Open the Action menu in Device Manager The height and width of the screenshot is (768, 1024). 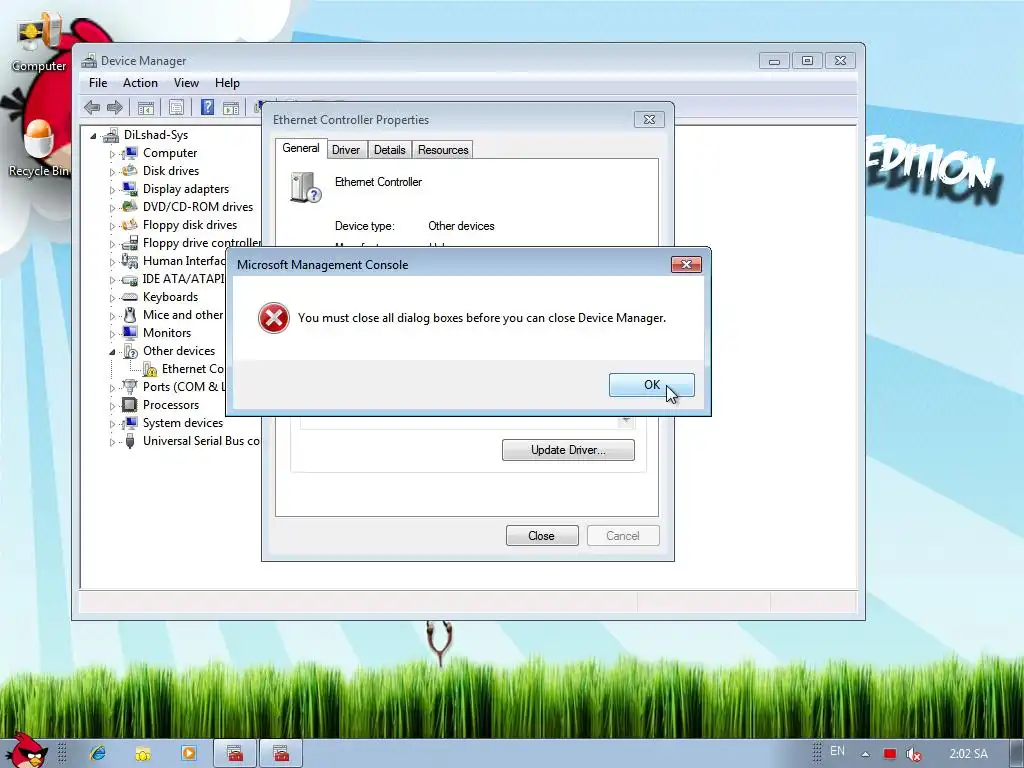(140, 83)
